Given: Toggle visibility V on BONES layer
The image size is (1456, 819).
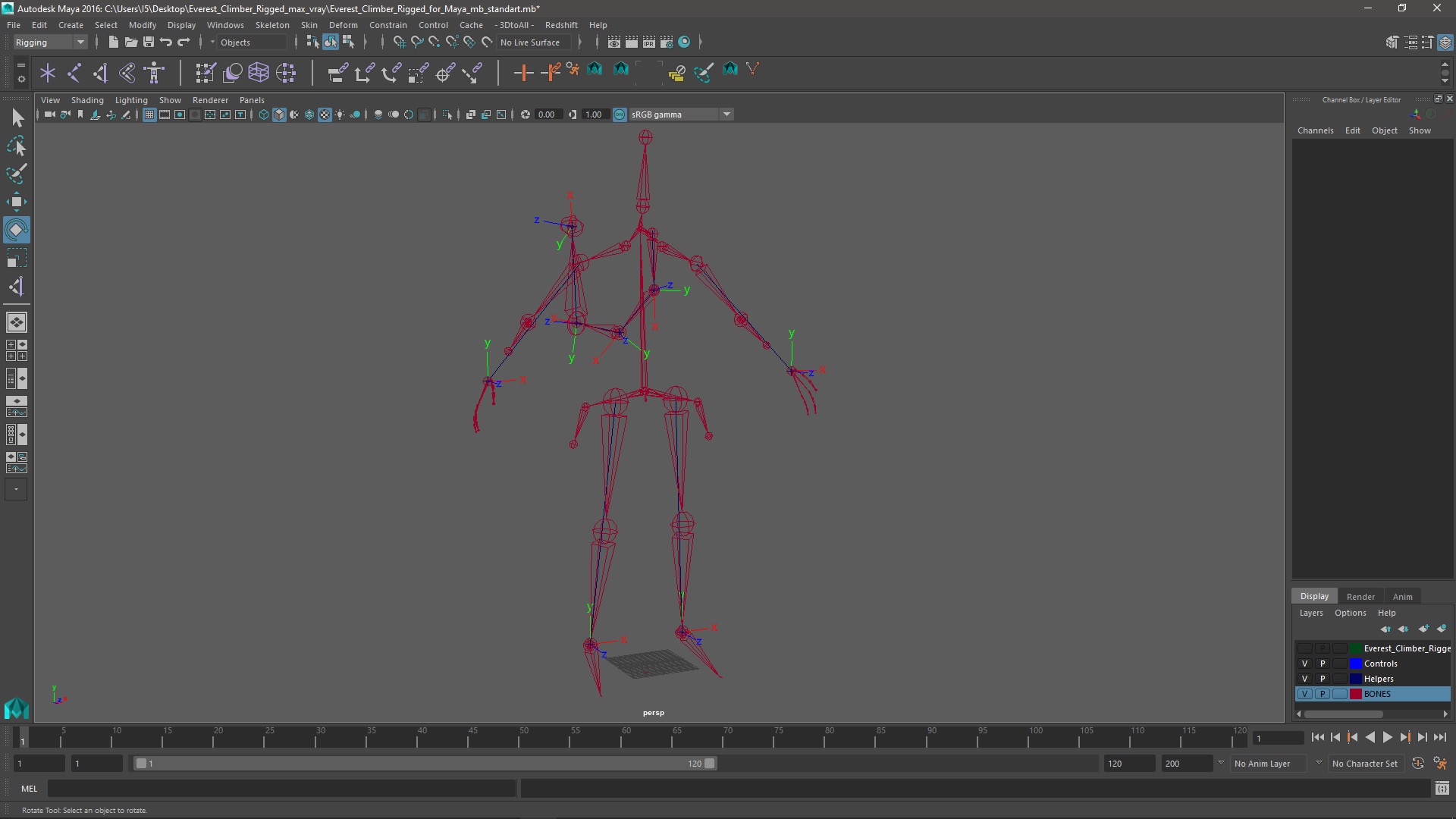Looking at the screenshot, I should click(x=1305, y=694).
